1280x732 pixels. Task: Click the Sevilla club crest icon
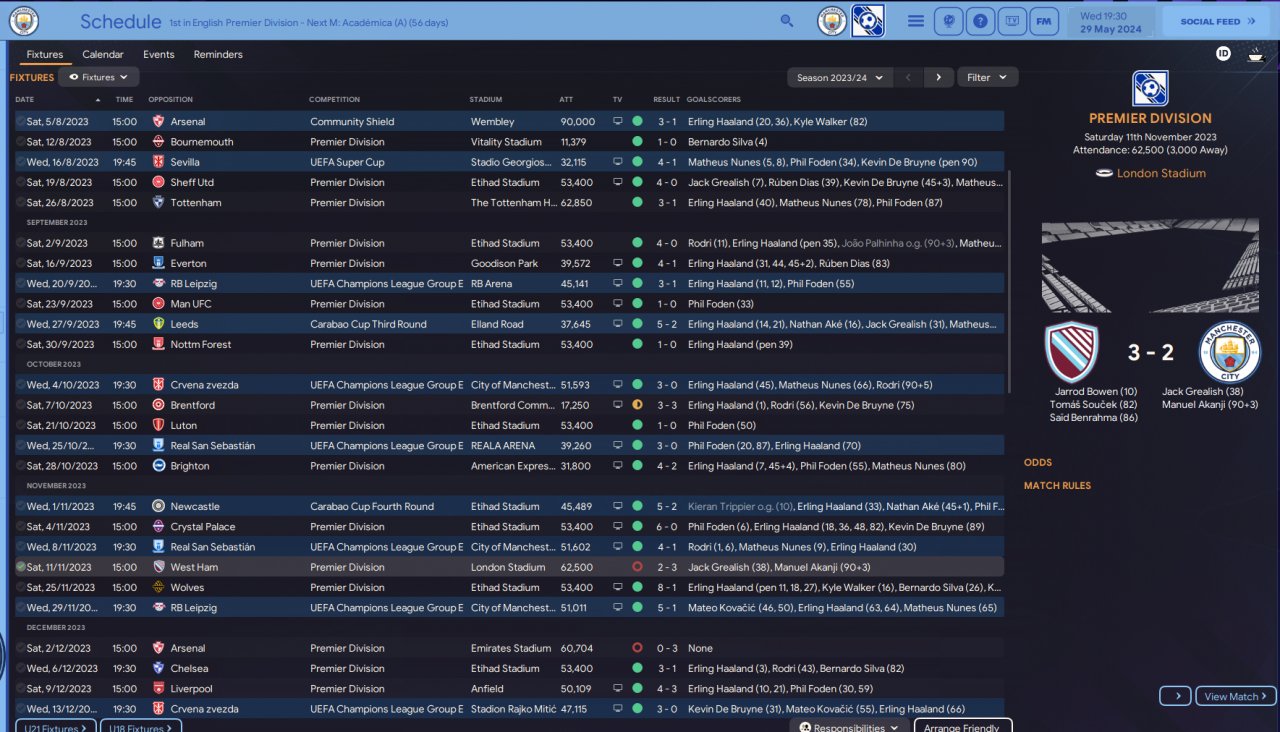158,162
